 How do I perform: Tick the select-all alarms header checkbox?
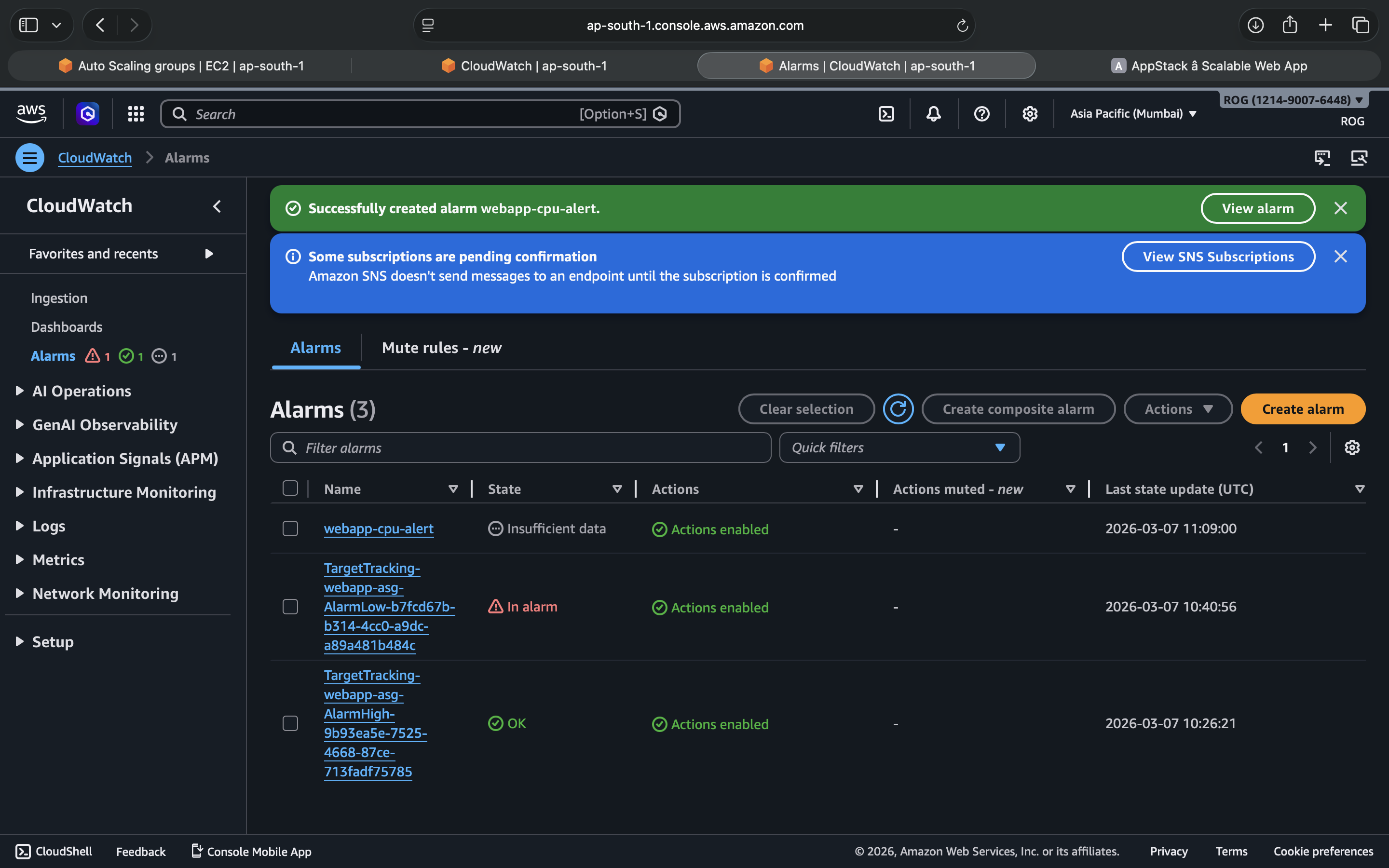(x=290, y=488)
